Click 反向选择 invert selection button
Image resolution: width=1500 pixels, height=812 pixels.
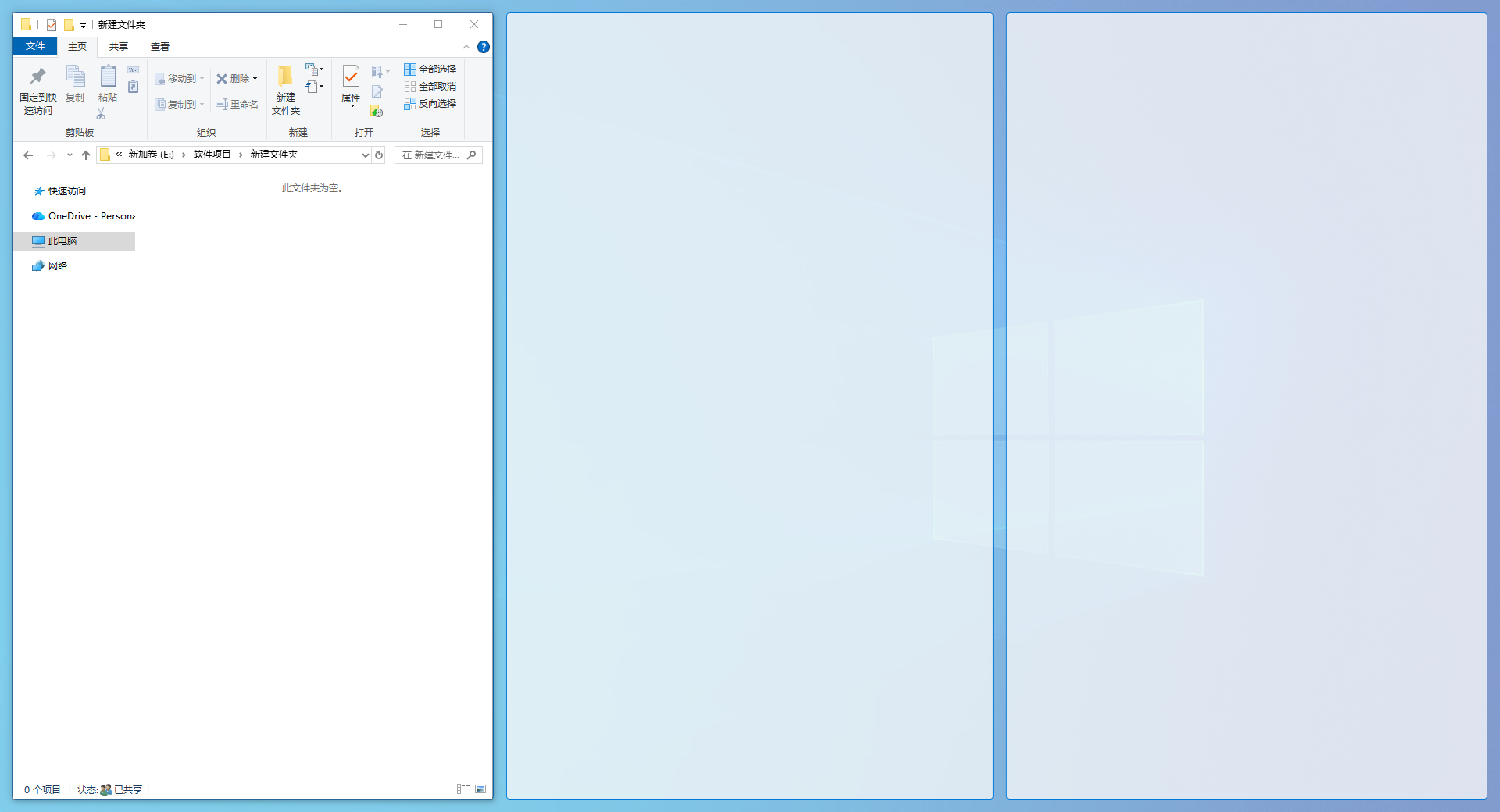tap(430, 104)
